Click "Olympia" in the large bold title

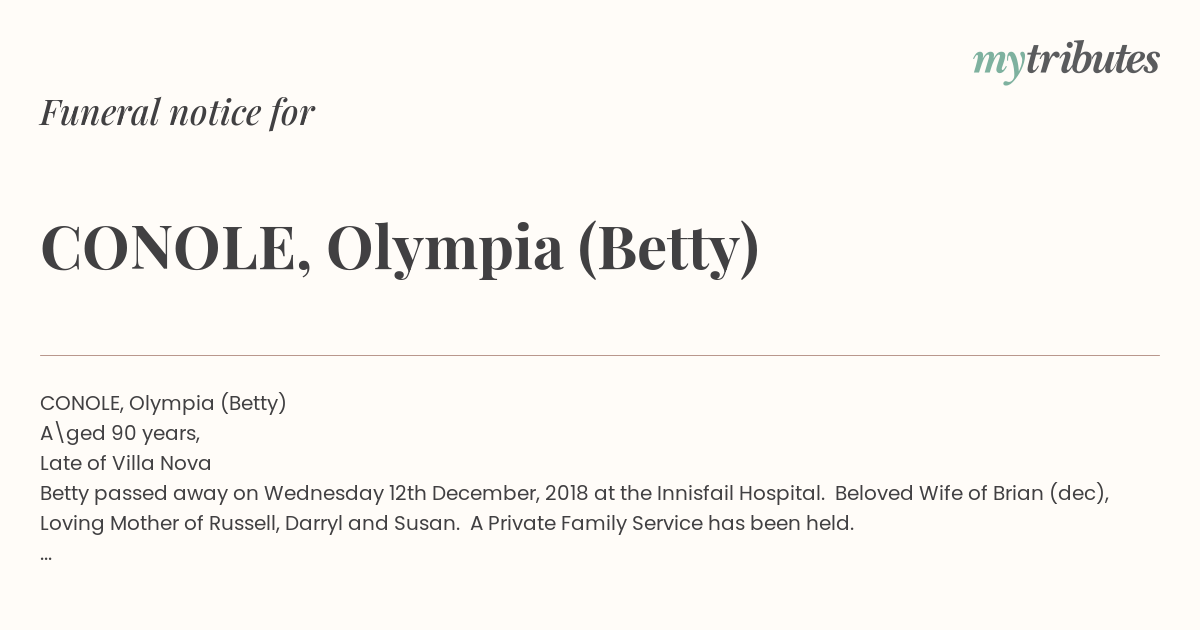pyautogui.click(x=445, y=249)
